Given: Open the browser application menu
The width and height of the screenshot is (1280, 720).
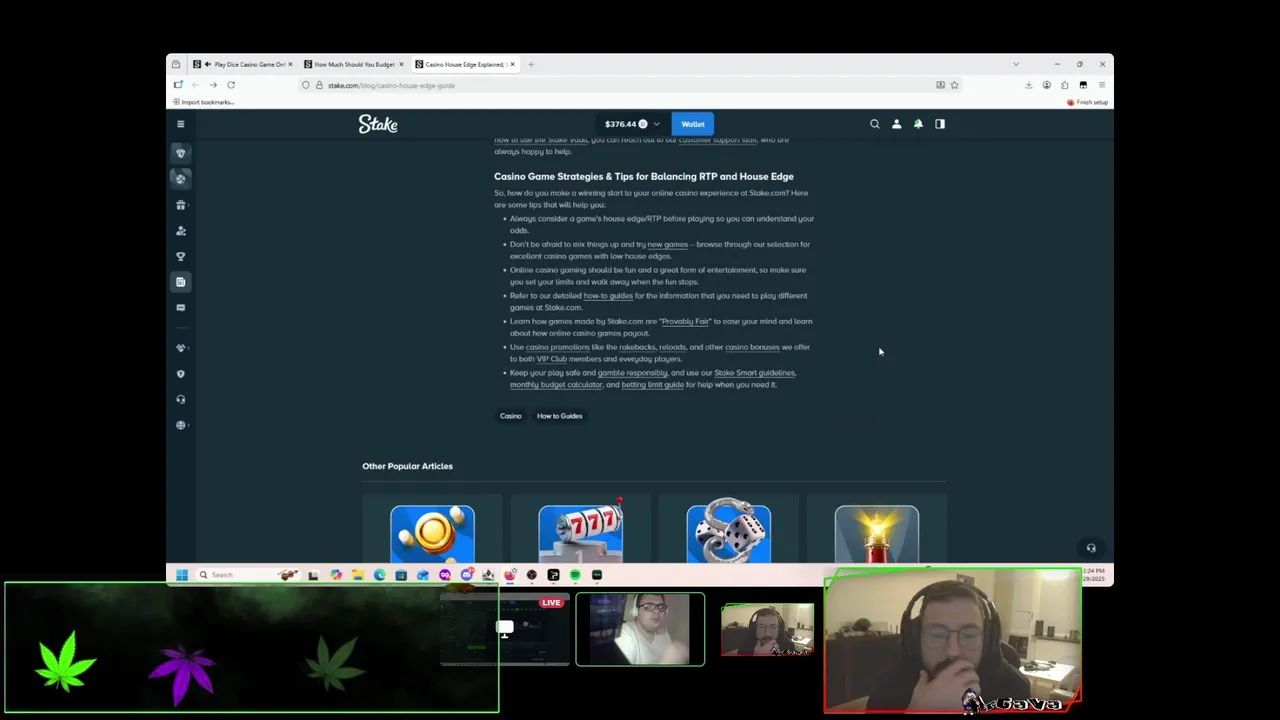Looking at the screenshot, I should [x=1101, y=85].
